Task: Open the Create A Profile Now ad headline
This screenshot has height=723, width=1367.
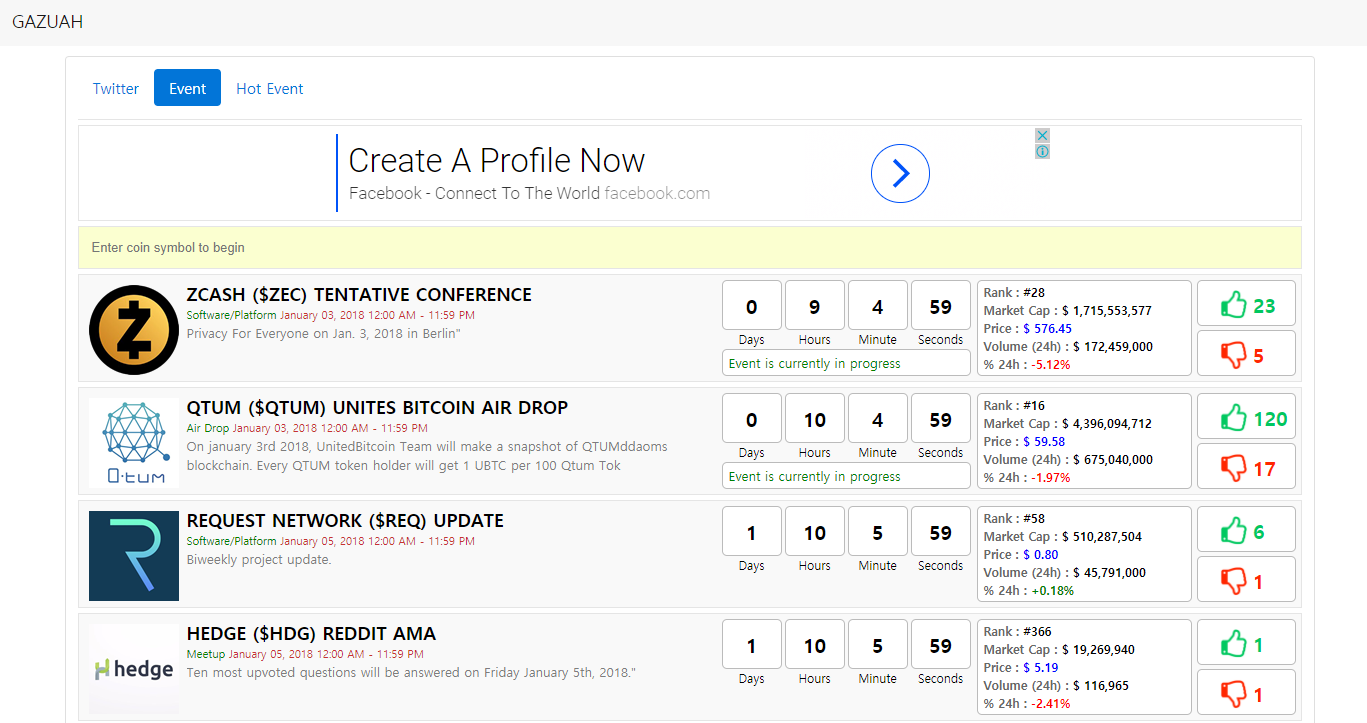Action: 497,160
